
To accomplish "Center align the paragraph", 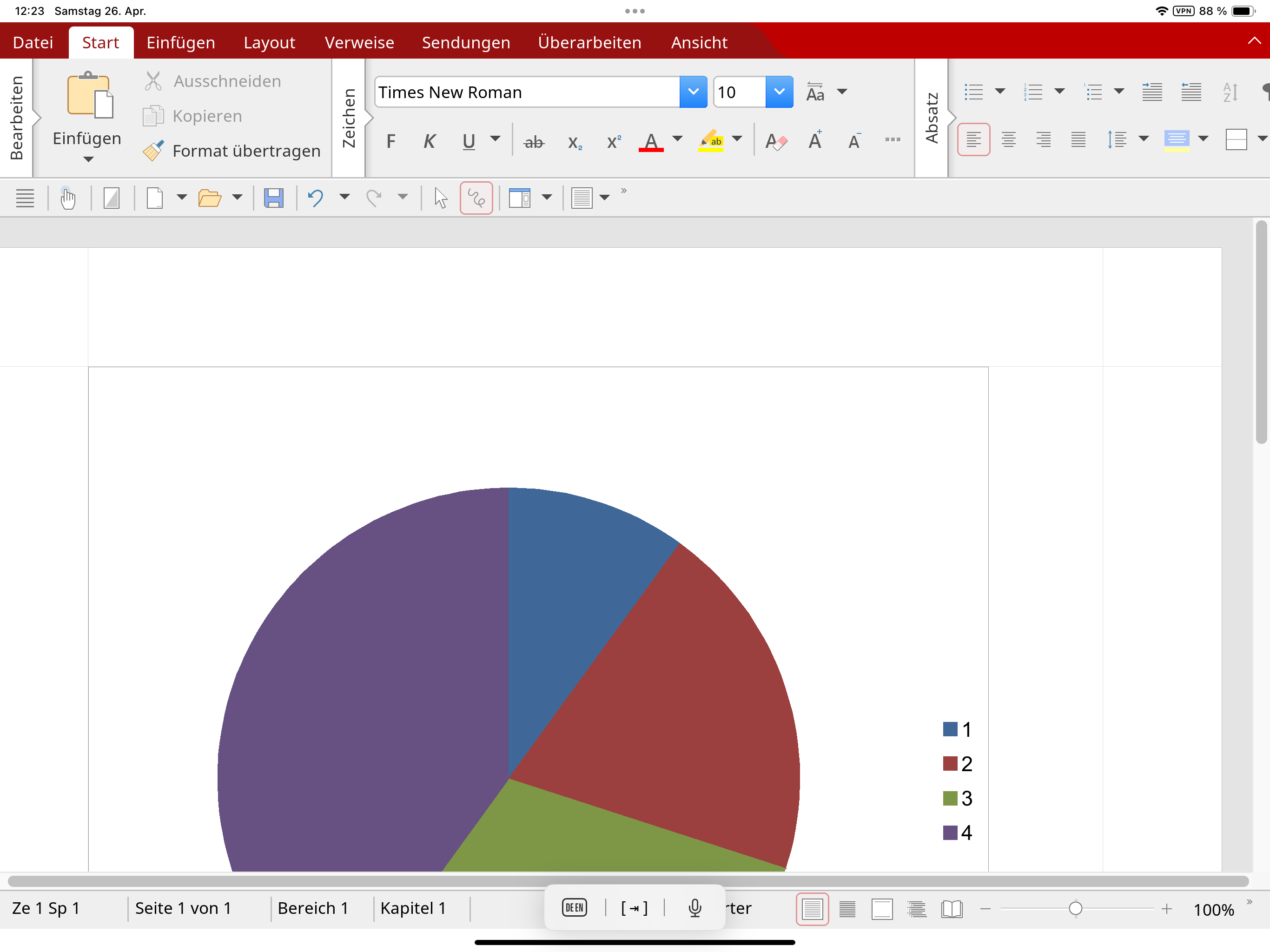I will [x=1008, y=139].
